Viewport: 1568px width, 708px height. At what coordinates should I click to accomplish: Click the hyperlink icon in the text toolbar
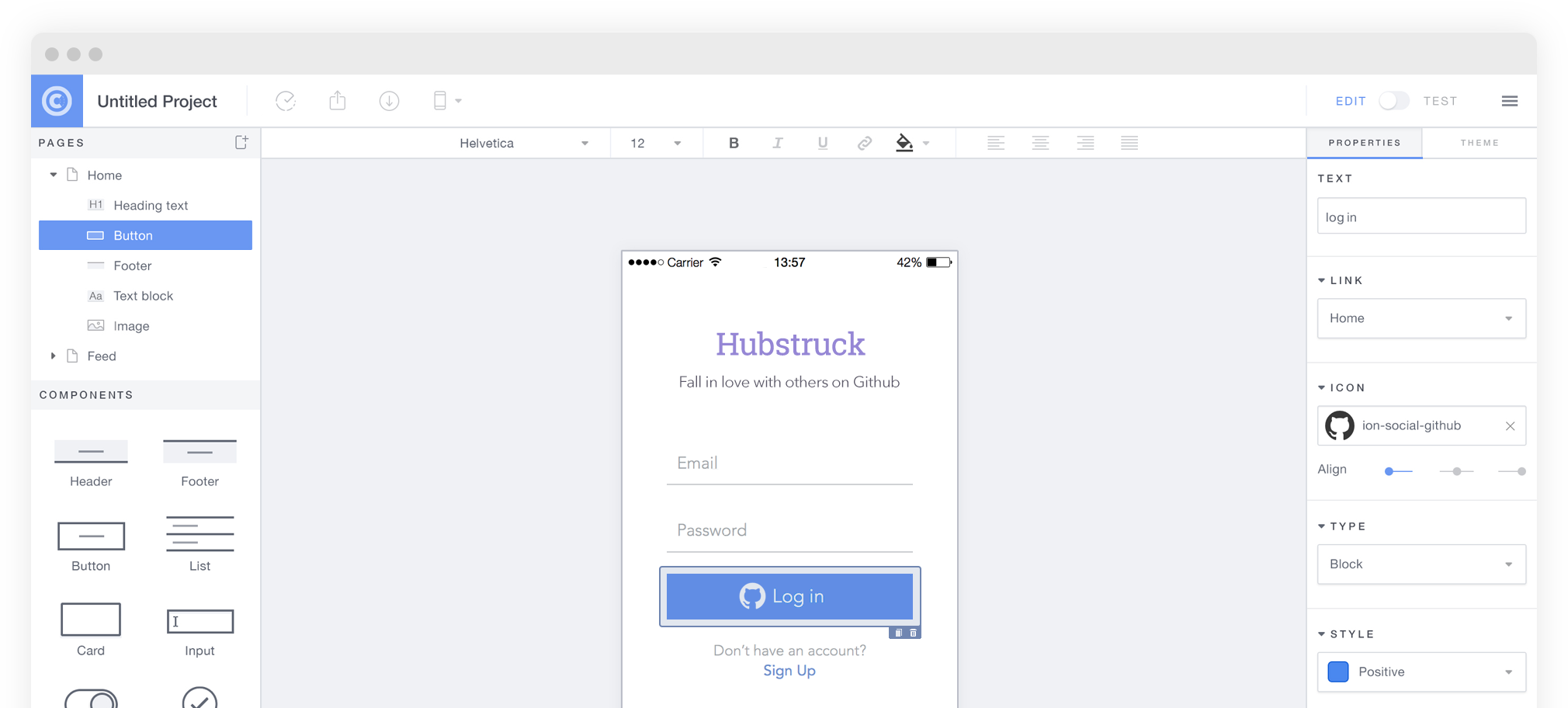coord(864,143)
